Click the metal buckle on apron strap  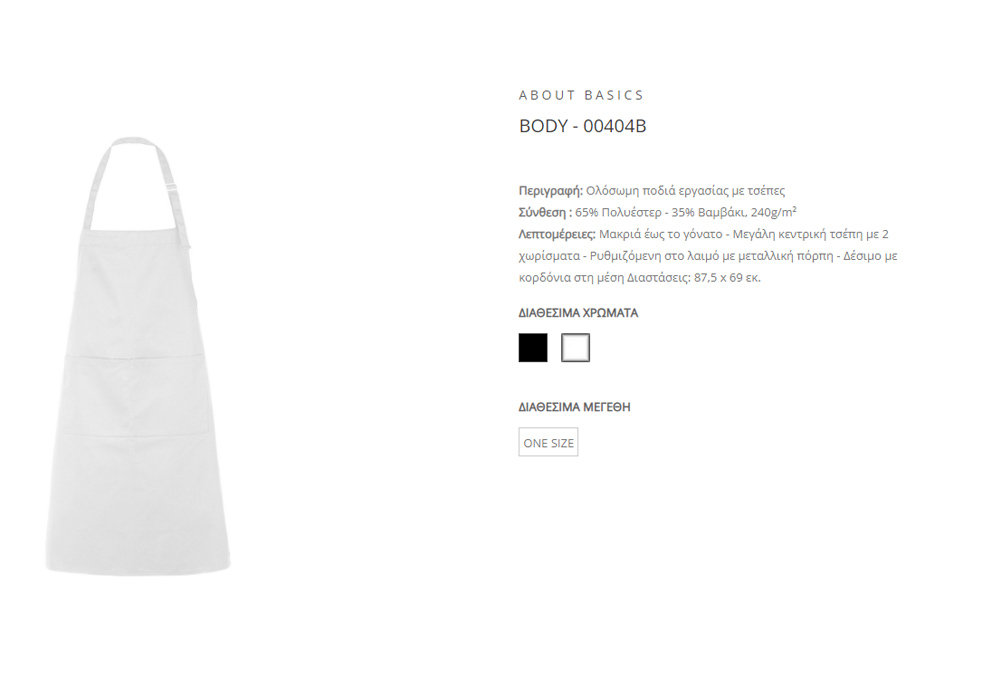171,189
